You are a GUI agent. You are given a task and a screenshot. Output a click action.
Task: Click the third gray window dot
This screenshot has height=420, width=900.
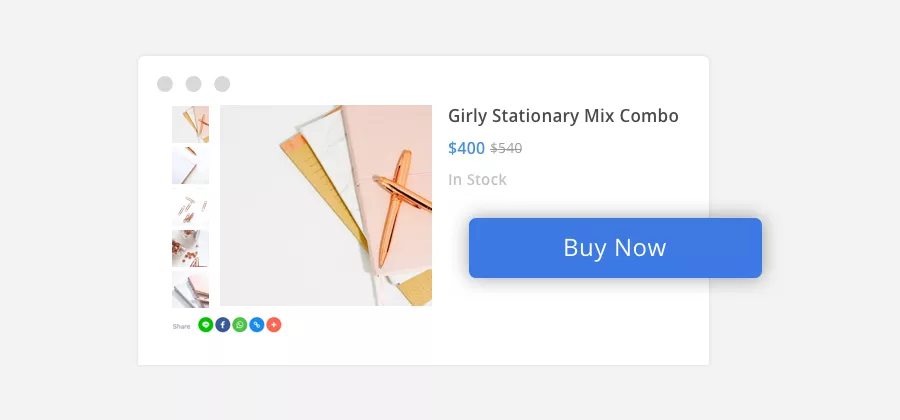(222, 84)
